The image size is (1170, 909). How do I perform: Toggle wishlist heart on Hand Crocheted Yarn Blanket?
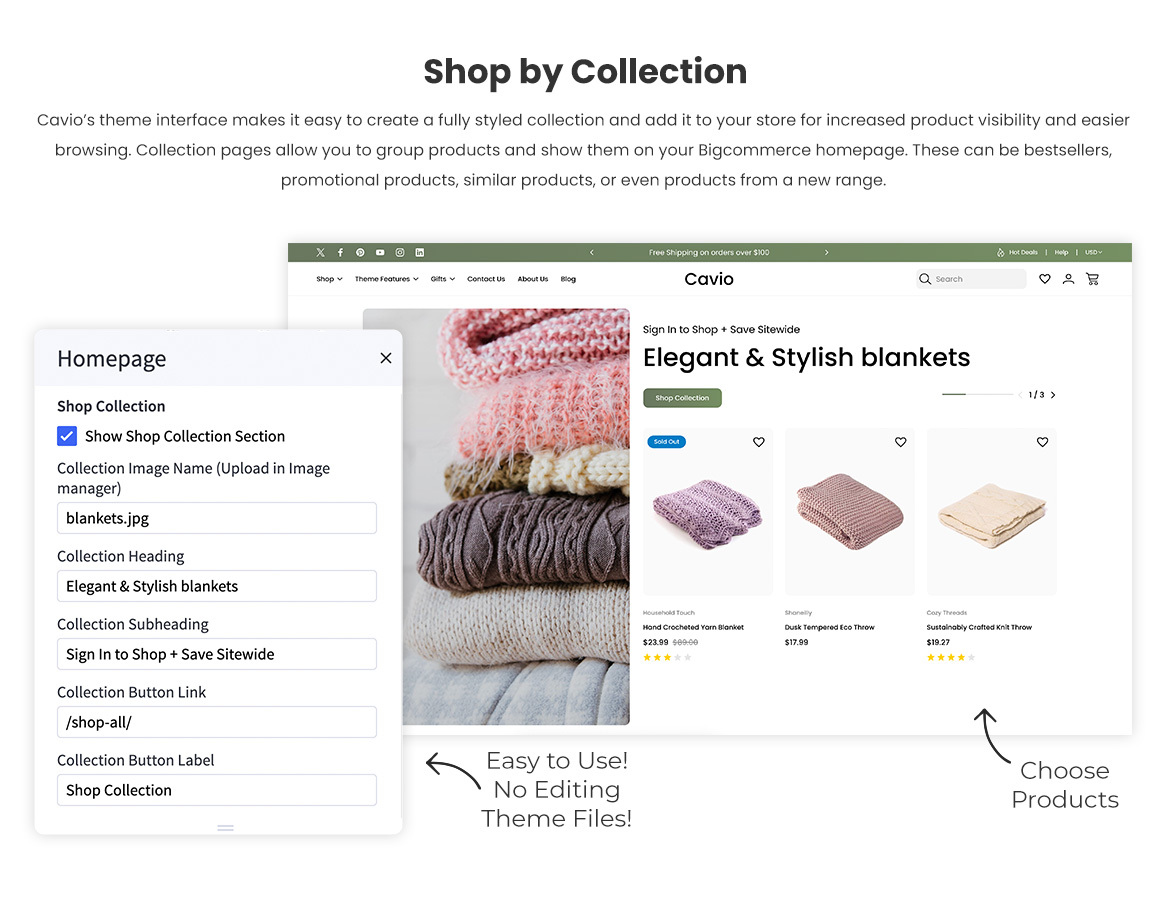[x=759, y=442]
